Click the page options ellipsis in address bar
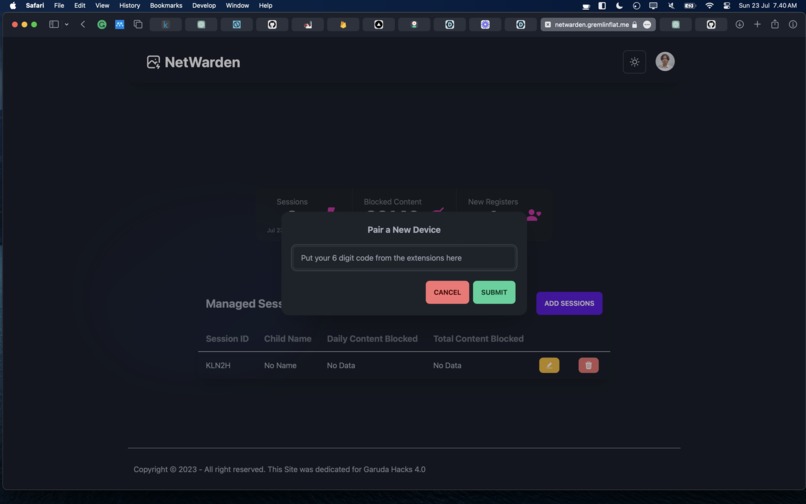This screenshot has width=806, height=504. (x=647, y=24)
